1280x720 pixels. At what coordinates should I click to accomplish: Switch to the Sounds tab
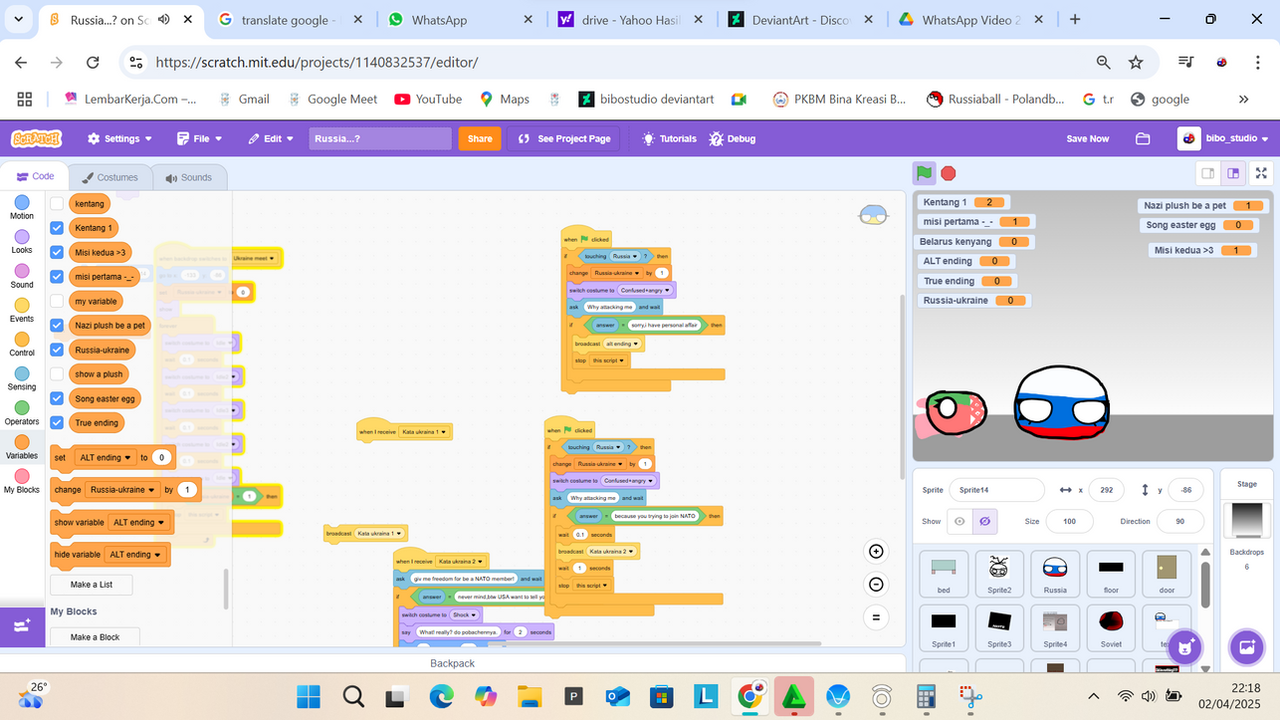click(x=189, y=177)
